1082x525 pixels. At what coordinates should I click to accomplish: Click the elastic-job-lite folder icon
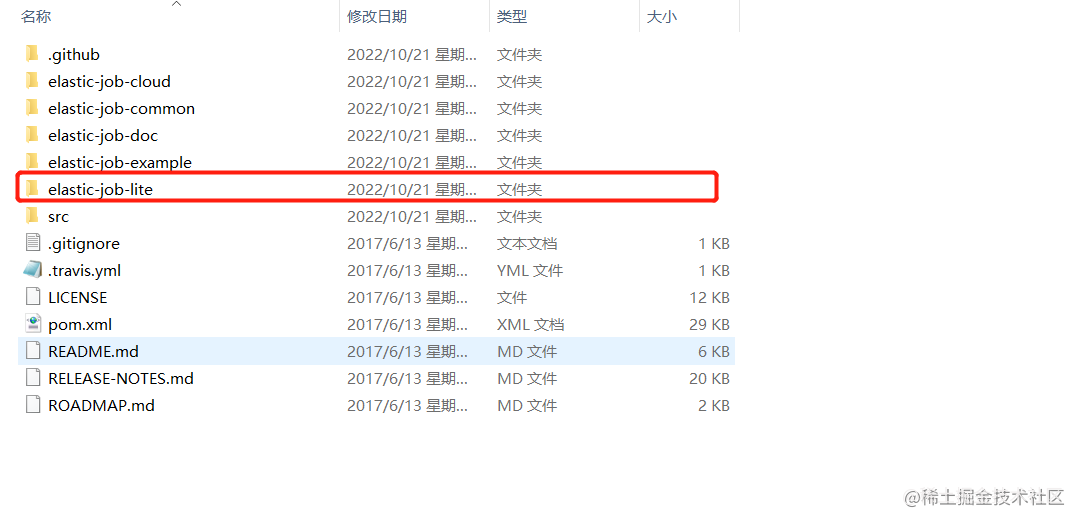[32, 188]
